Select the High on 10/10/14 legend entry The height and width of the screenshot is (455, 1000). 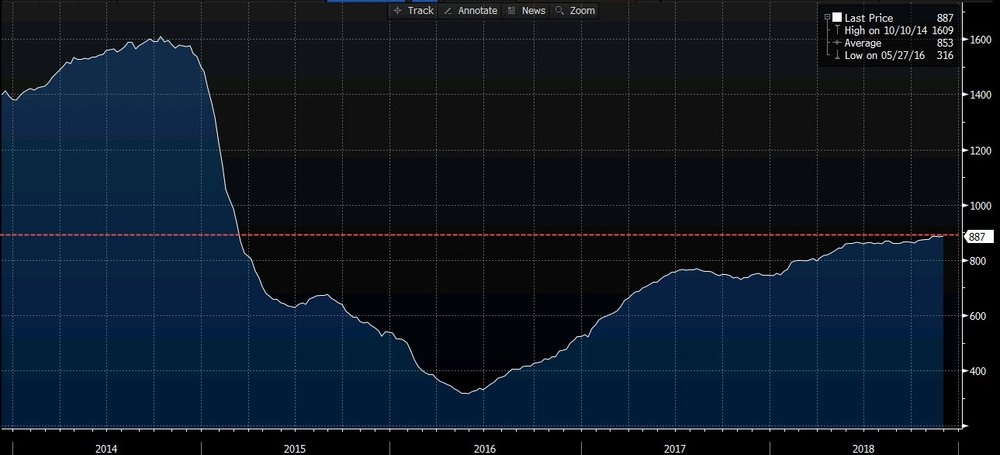click(x=885, y=30)
